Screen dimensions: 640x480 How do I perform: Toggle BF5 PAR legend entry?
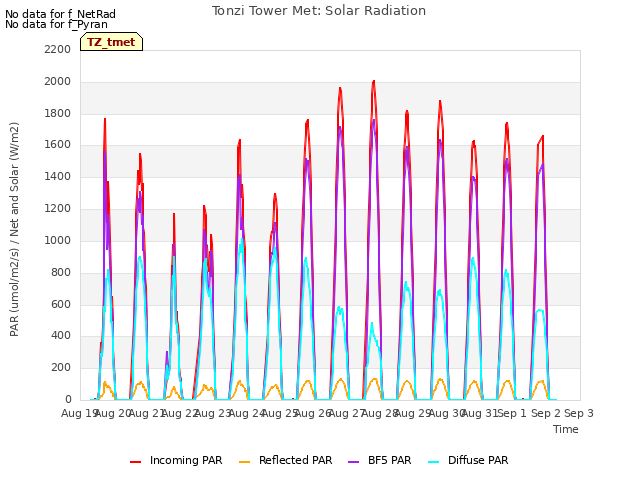(x=380, y=460)
